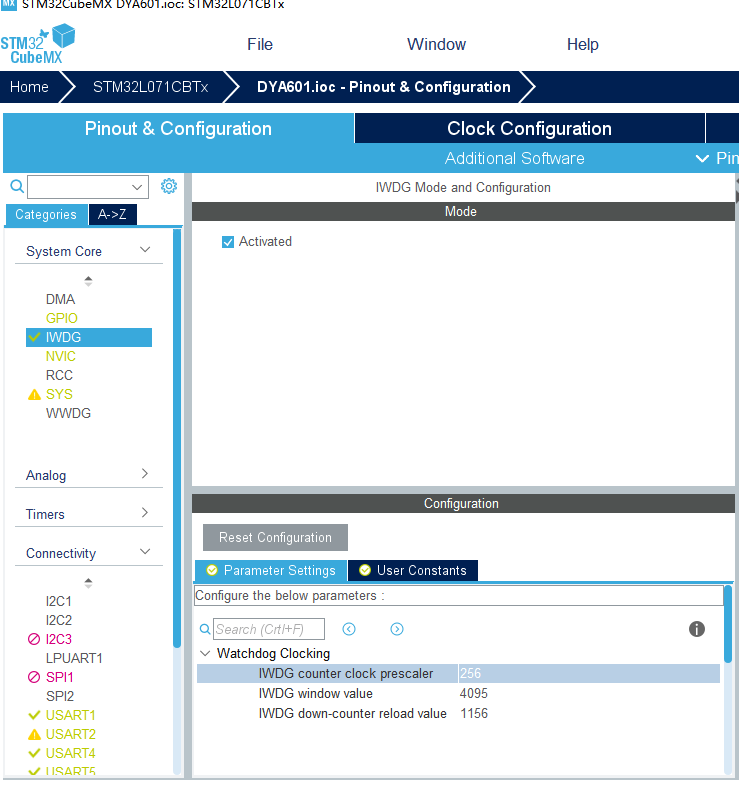Select DMA in System Core
The width and height of the screenshot is (739, 786).
60,299
